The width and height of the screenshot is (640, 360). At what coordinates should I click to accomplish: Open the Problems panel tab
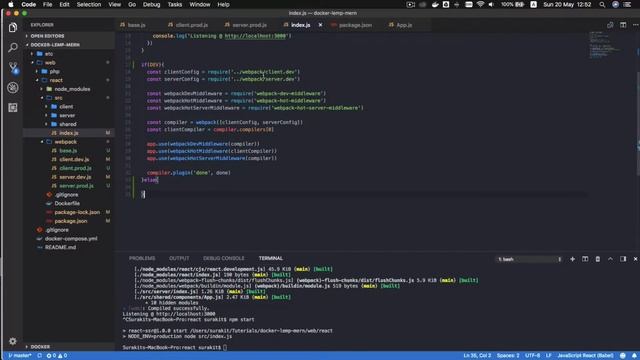(142, 258)
